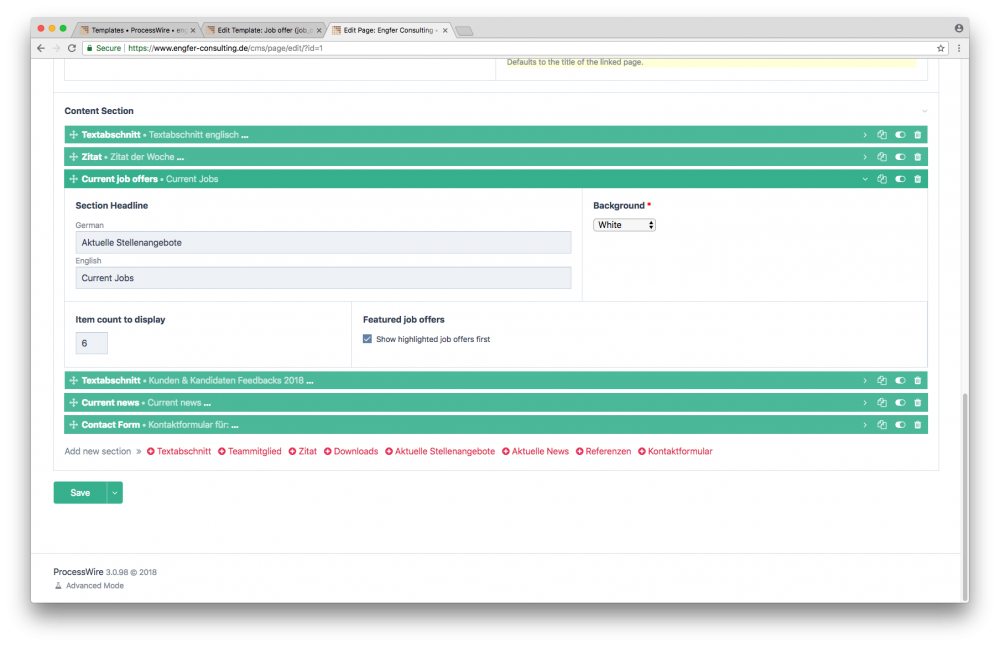This screenshot has width=1000, height=647.
Task: Clone the Textabschnitt englisch section
Action: 882,135
